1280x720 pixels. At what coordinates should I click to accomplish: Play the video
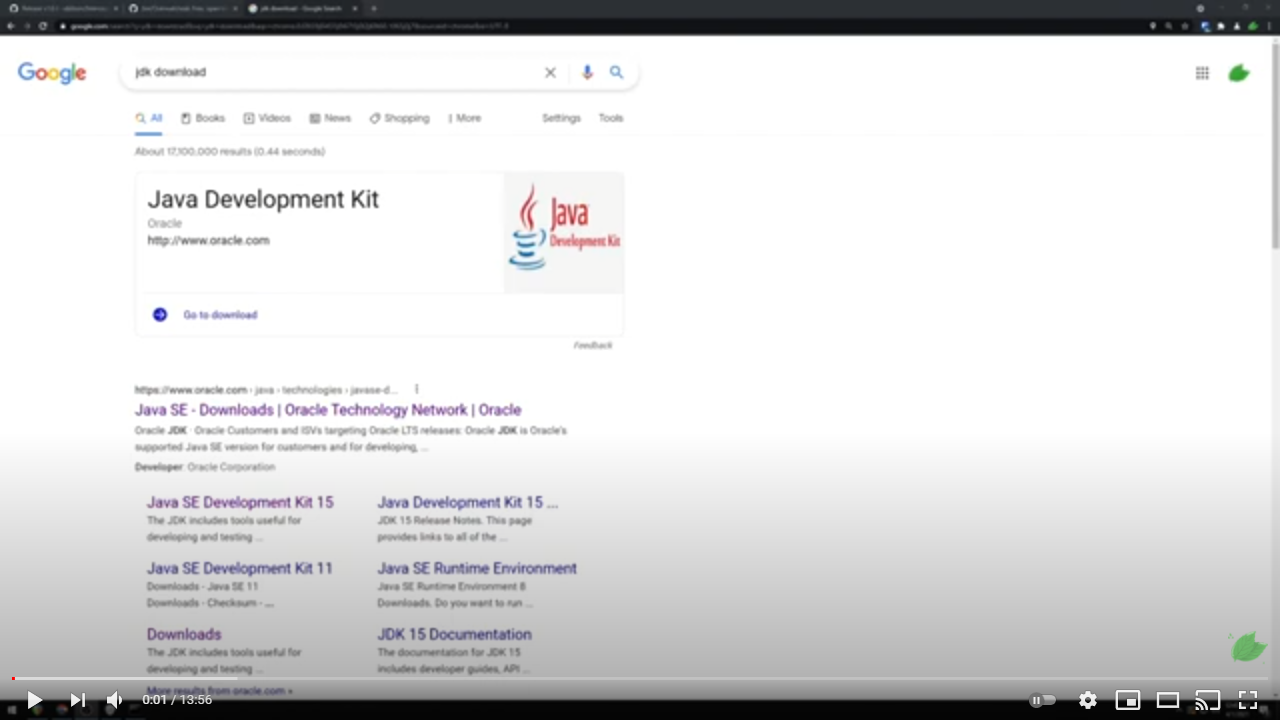(34, 700)
